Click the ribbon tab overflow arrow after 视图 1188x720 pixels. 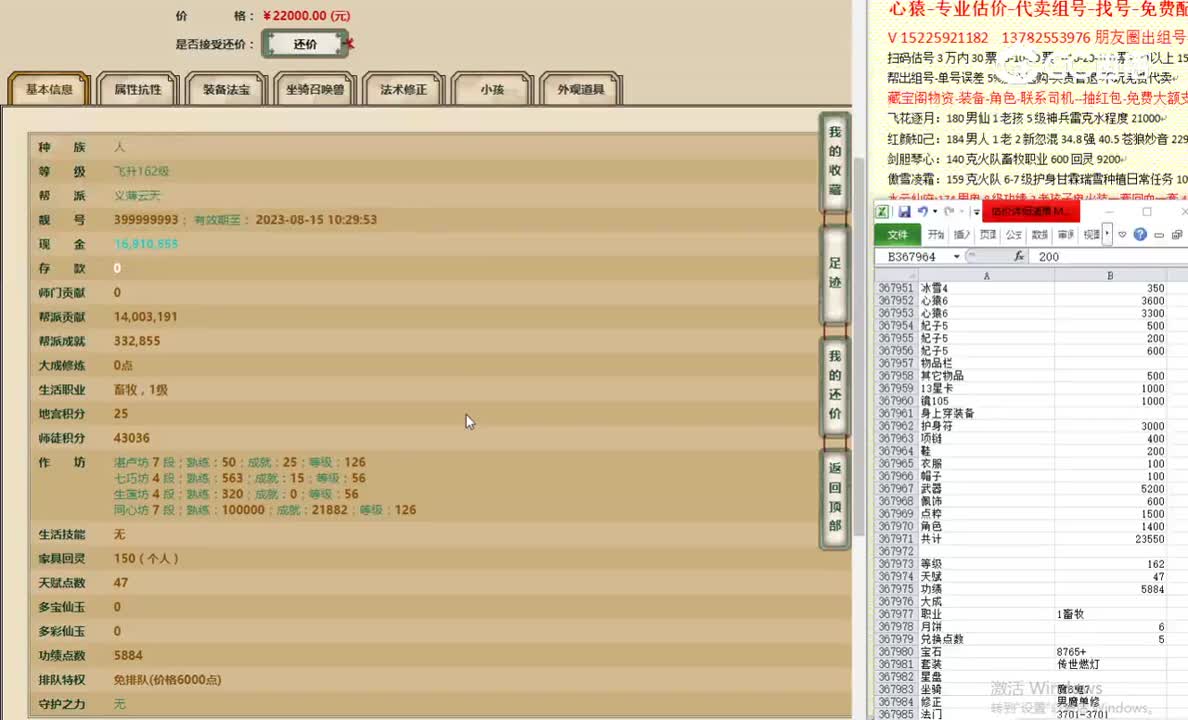[x=1108, y=234]
